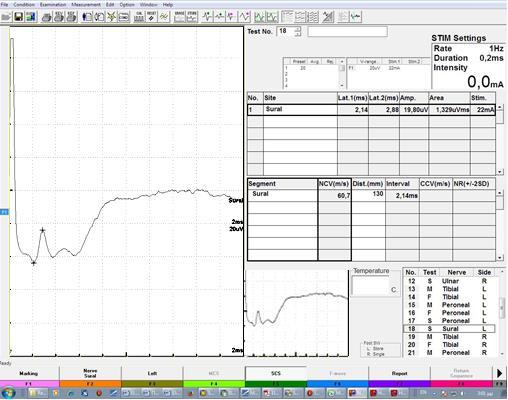508x400 pixels.
Task: Open the Help menu
Action: 168,5
